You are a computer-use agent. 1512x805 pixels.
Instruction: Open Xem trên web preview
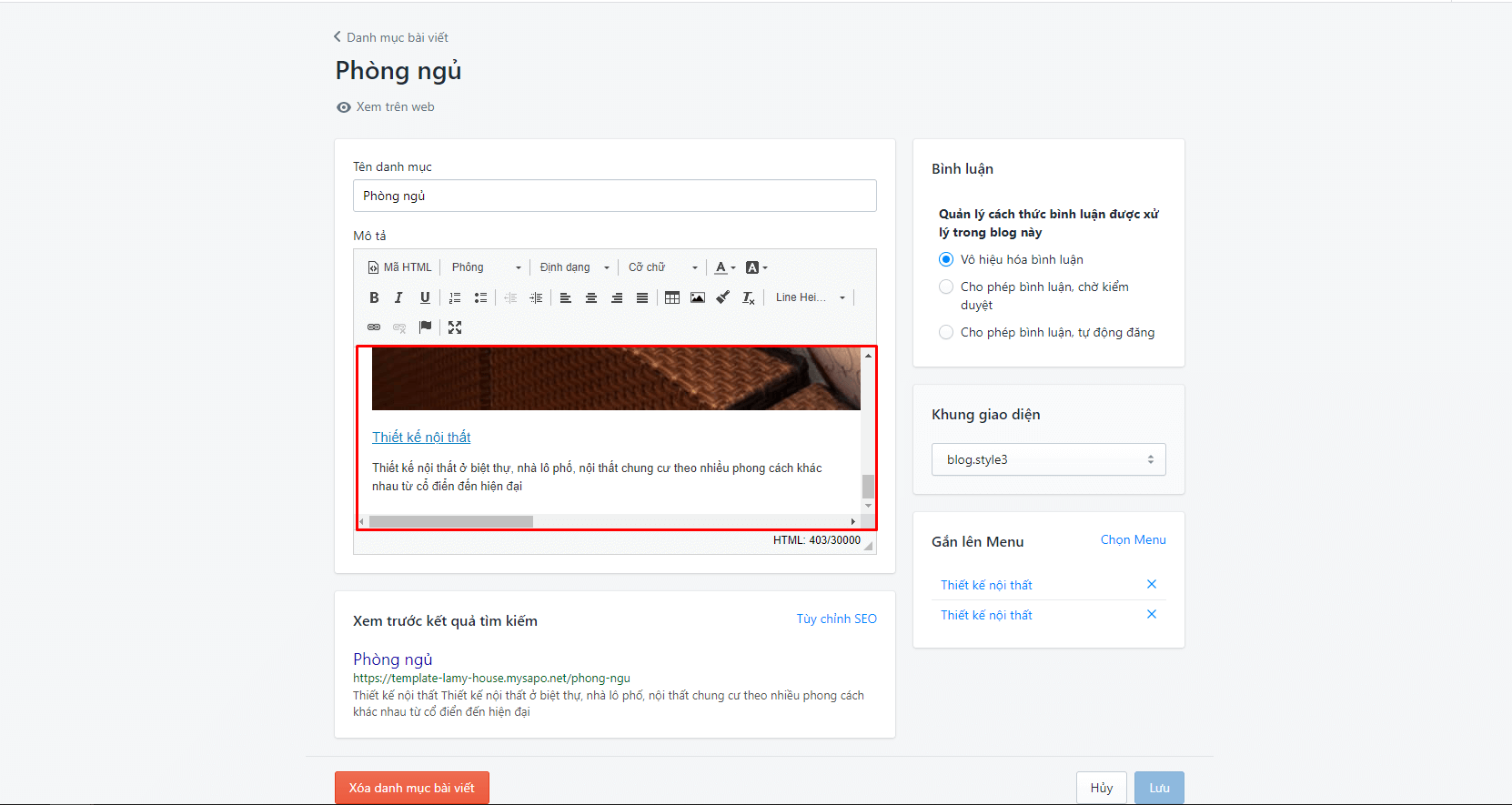pyautogui.click(x=386, y=106)
